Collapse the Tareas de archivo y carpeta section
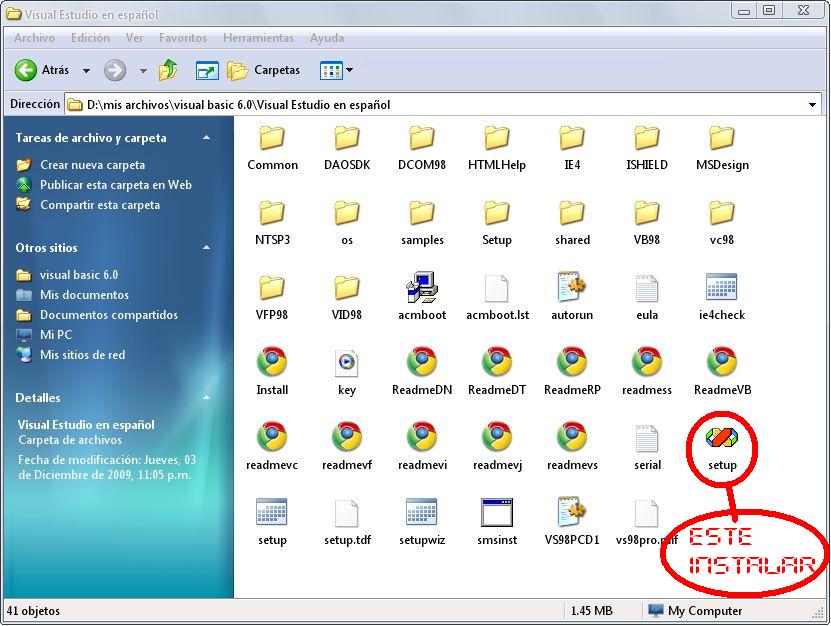831x626 pixels. click(207, 138)
